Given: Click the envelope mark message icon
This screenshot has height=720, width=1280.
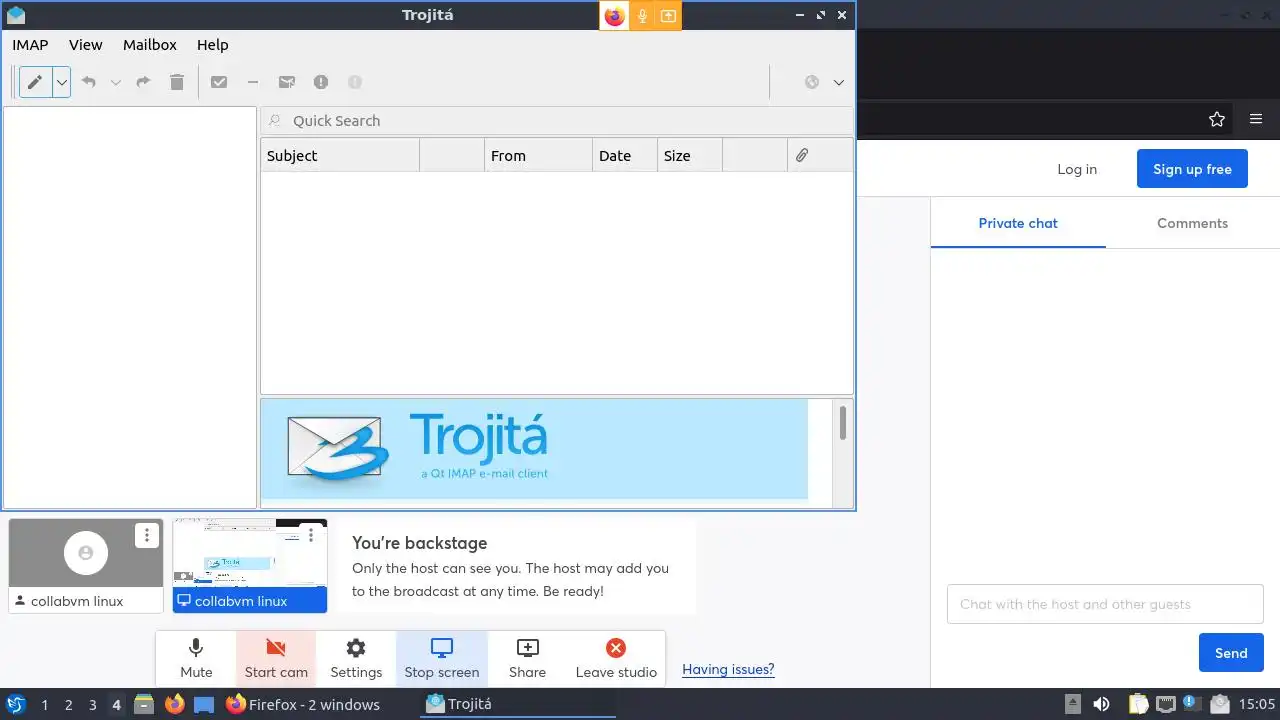Looking at the screenshot, I should [x=287, y=82].
